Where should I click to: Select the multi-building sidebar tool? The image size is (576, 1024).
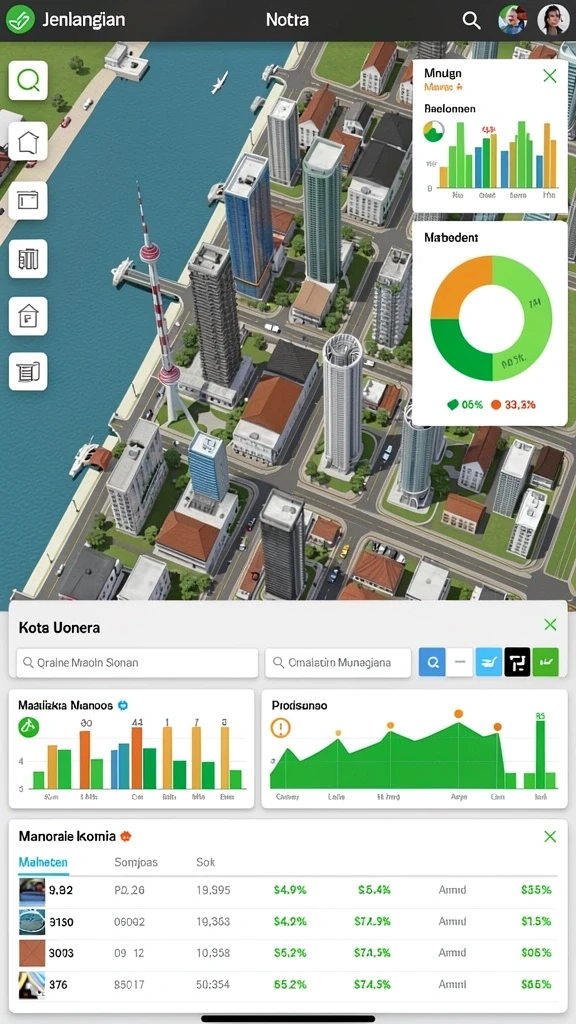click(x=28, y=259)
